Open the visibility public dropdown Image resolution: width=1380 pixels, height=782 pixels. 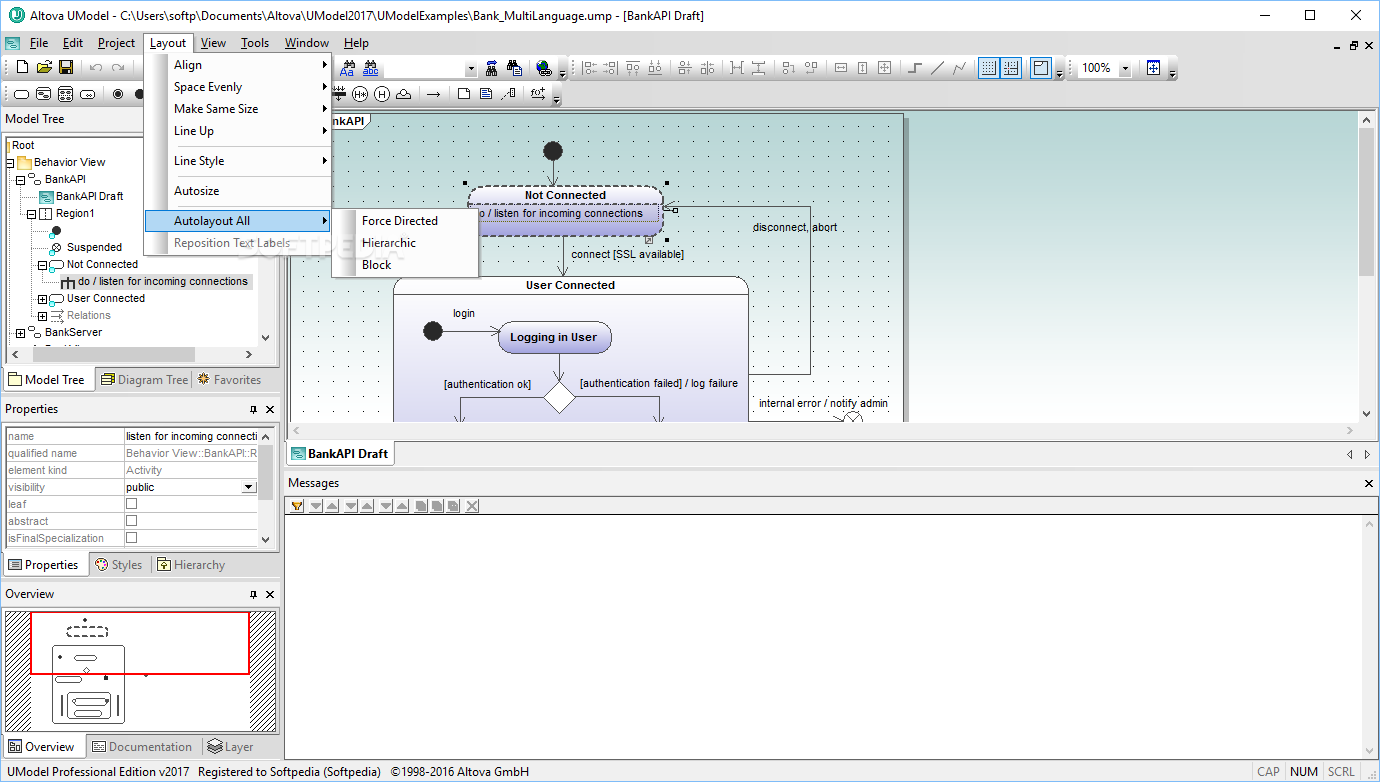coord(249,487)
